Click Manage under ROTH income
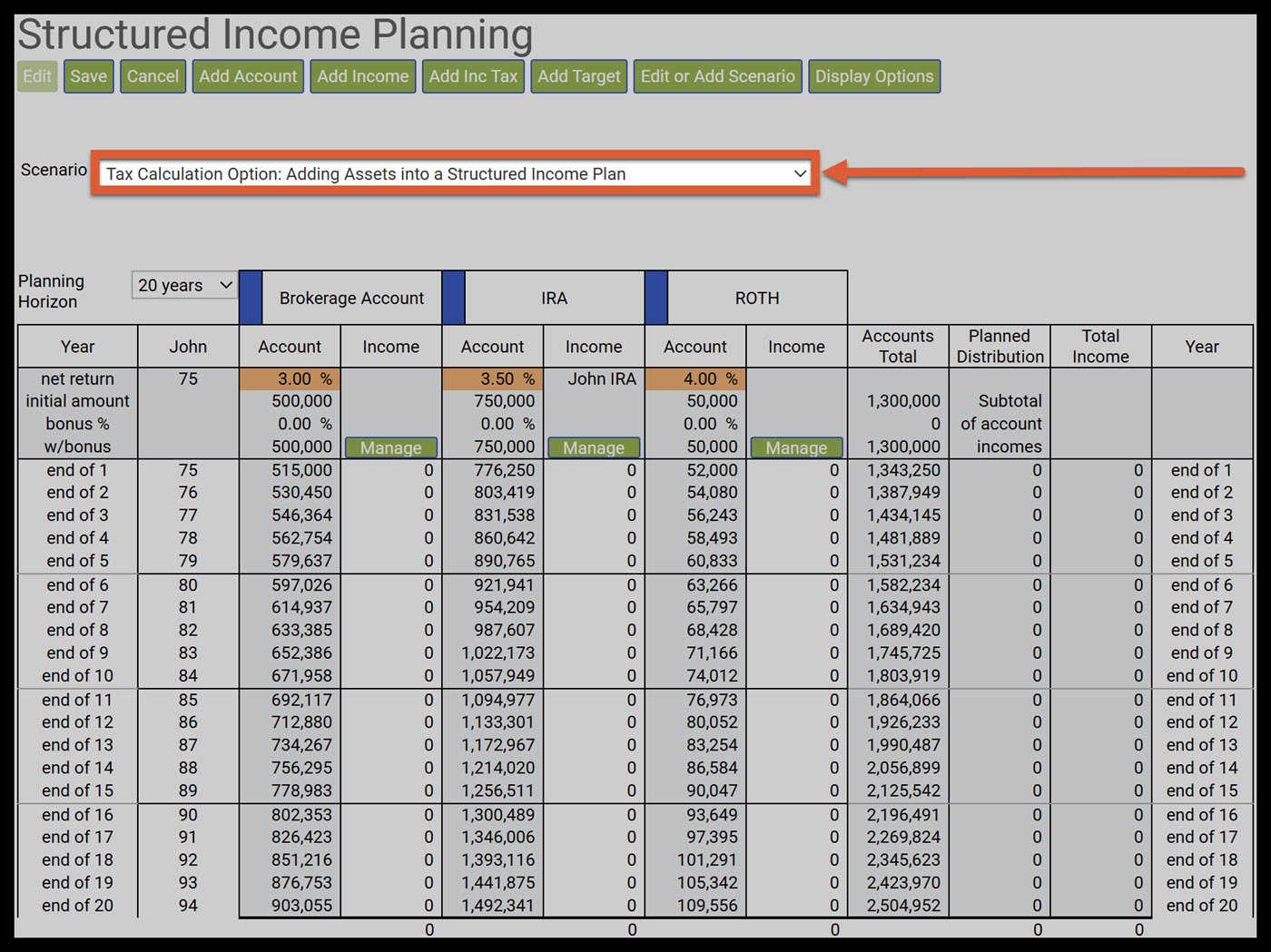Image resolution: width=1271 pixels, height=952 pixels. (796, 447)
